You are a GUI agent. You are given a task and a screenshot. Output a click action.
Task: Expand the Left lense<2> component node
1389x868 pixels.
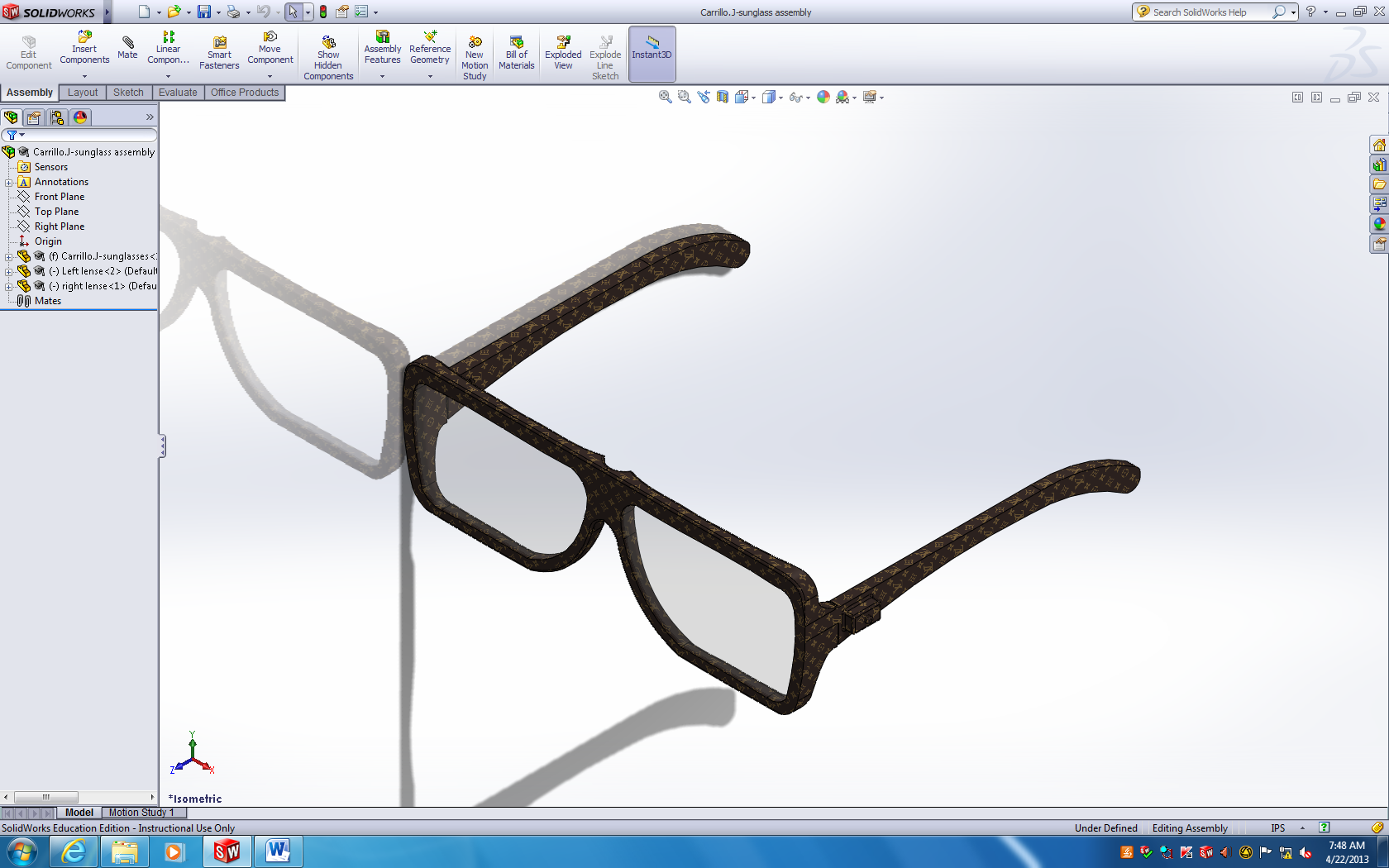[9, 272]
